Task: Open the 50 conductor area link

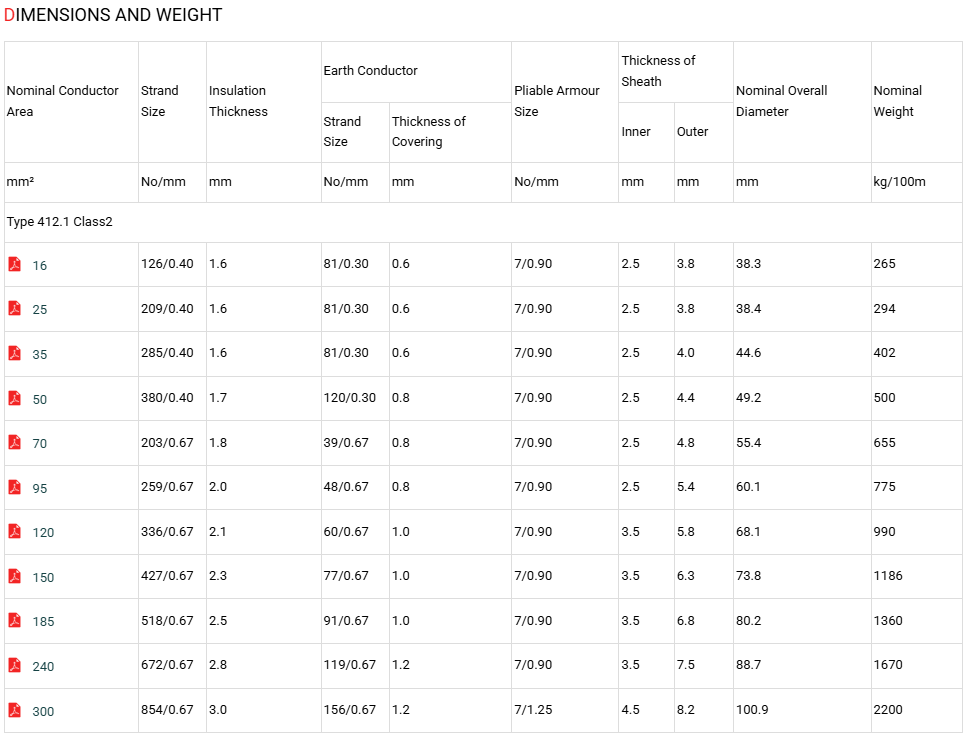Action: coord(40,399)
